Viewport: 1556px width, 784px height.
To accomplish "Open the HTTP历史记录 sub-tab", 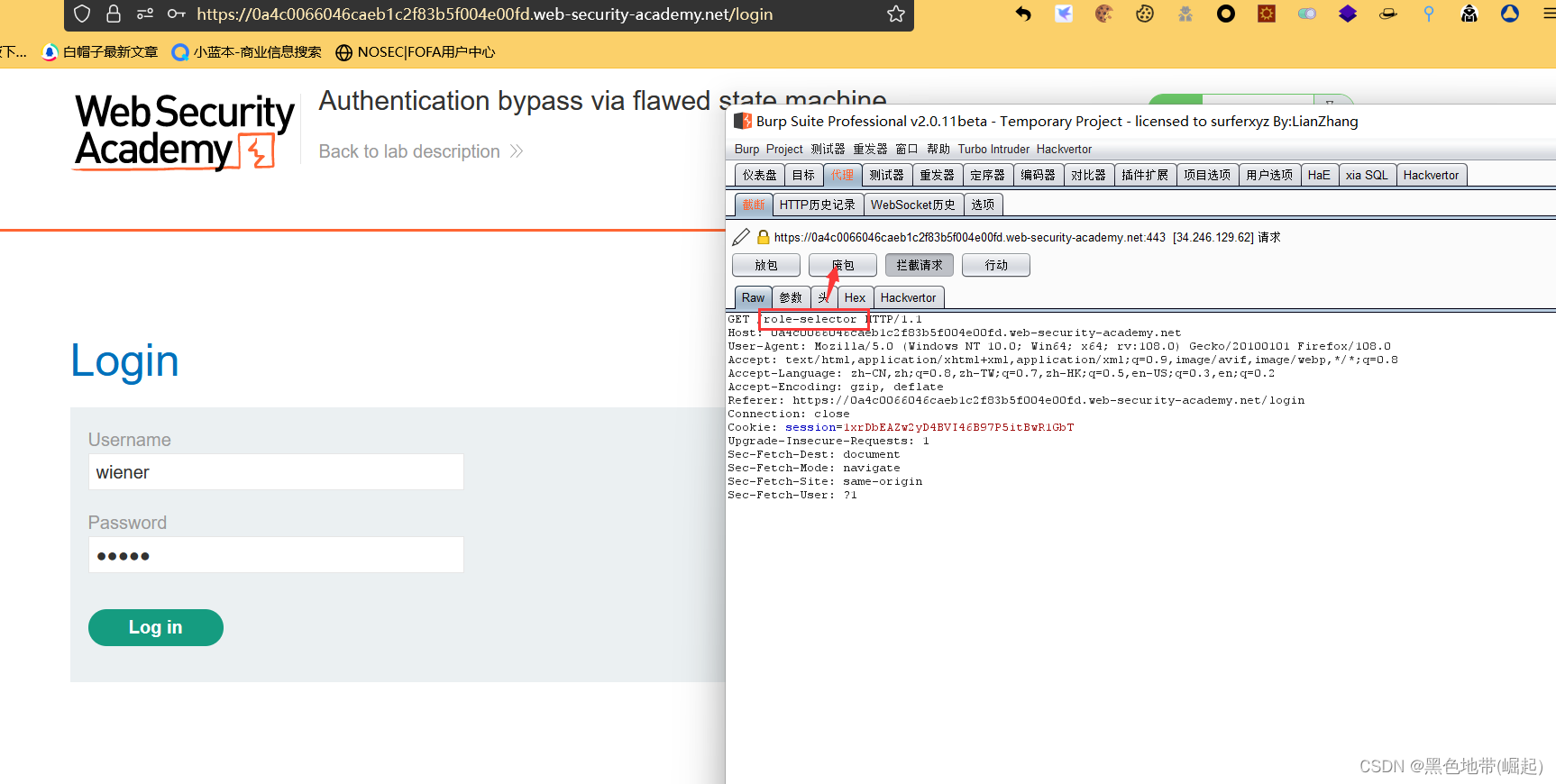I will pyautogui.click(x=818, y=205).
